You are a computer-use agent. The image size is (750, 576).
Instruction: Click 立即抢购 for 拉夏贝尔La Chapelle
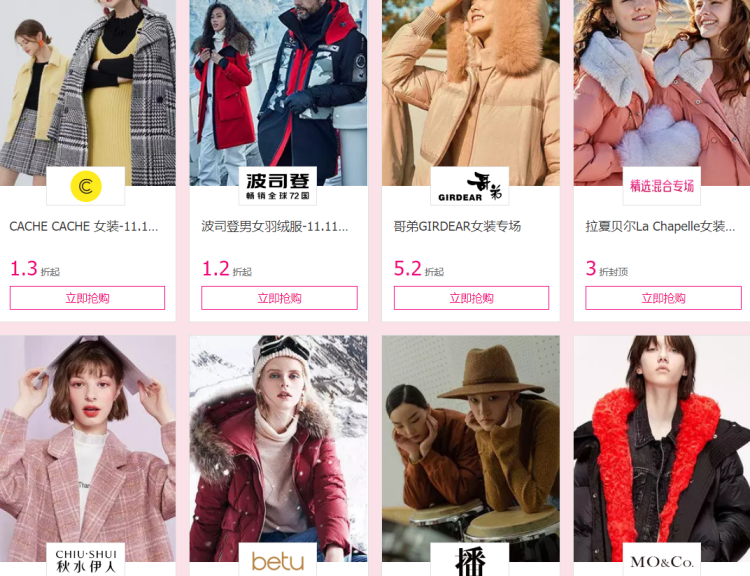(x=663, y=298)
